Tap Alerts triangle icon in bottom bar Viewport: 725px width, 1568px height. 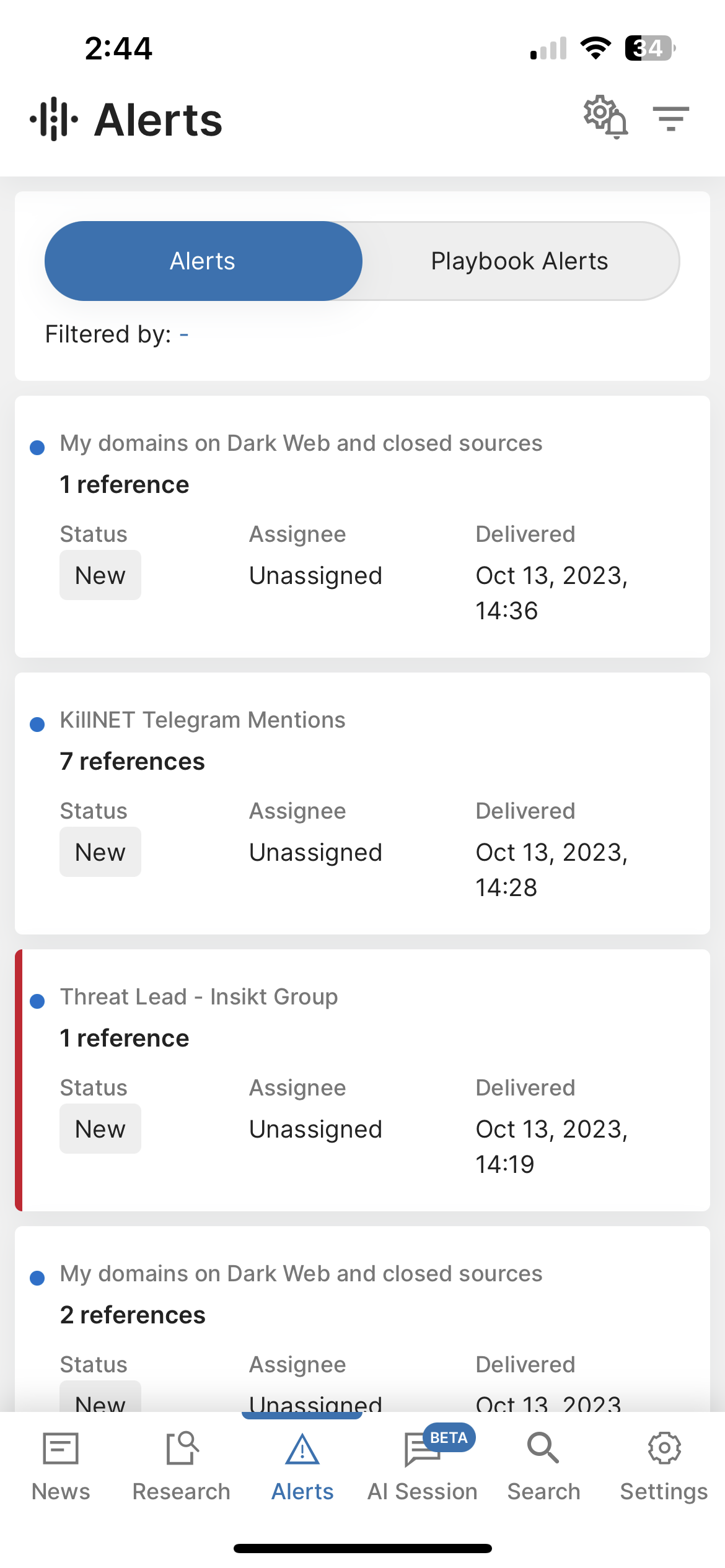pos(302,1449)
